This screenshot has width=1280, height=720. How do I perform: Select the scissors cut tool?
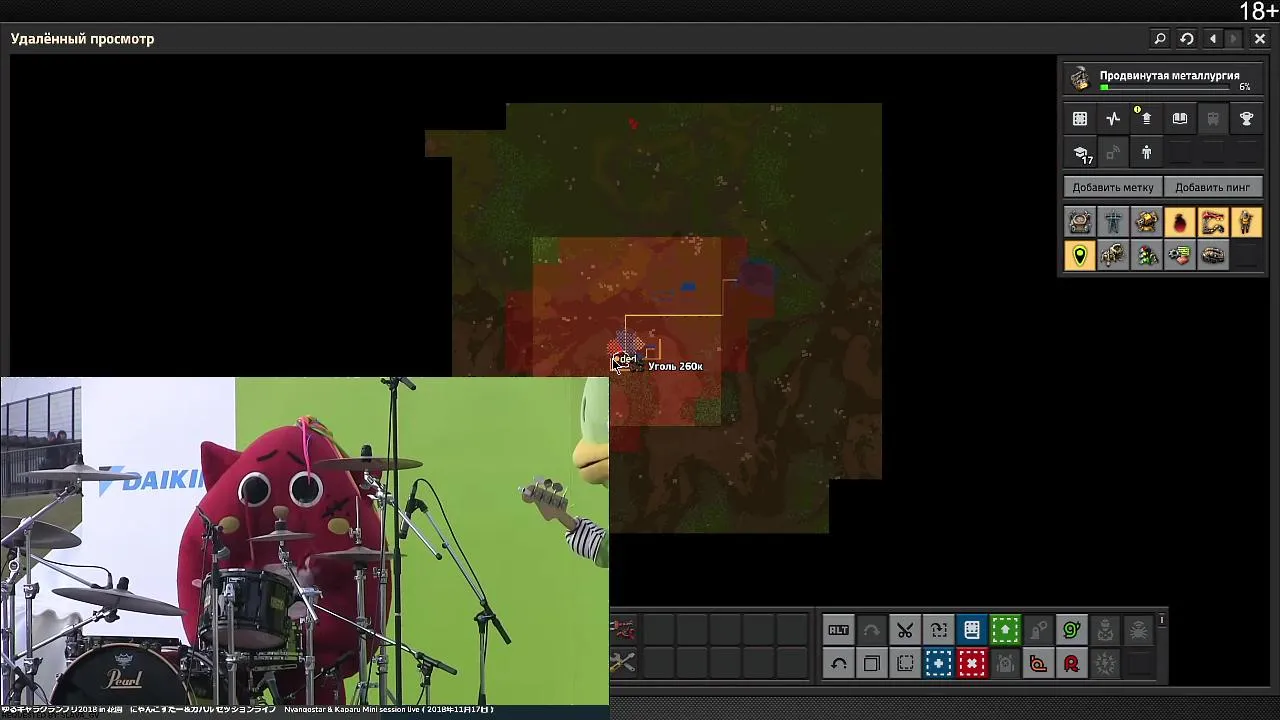pos(905,630)
